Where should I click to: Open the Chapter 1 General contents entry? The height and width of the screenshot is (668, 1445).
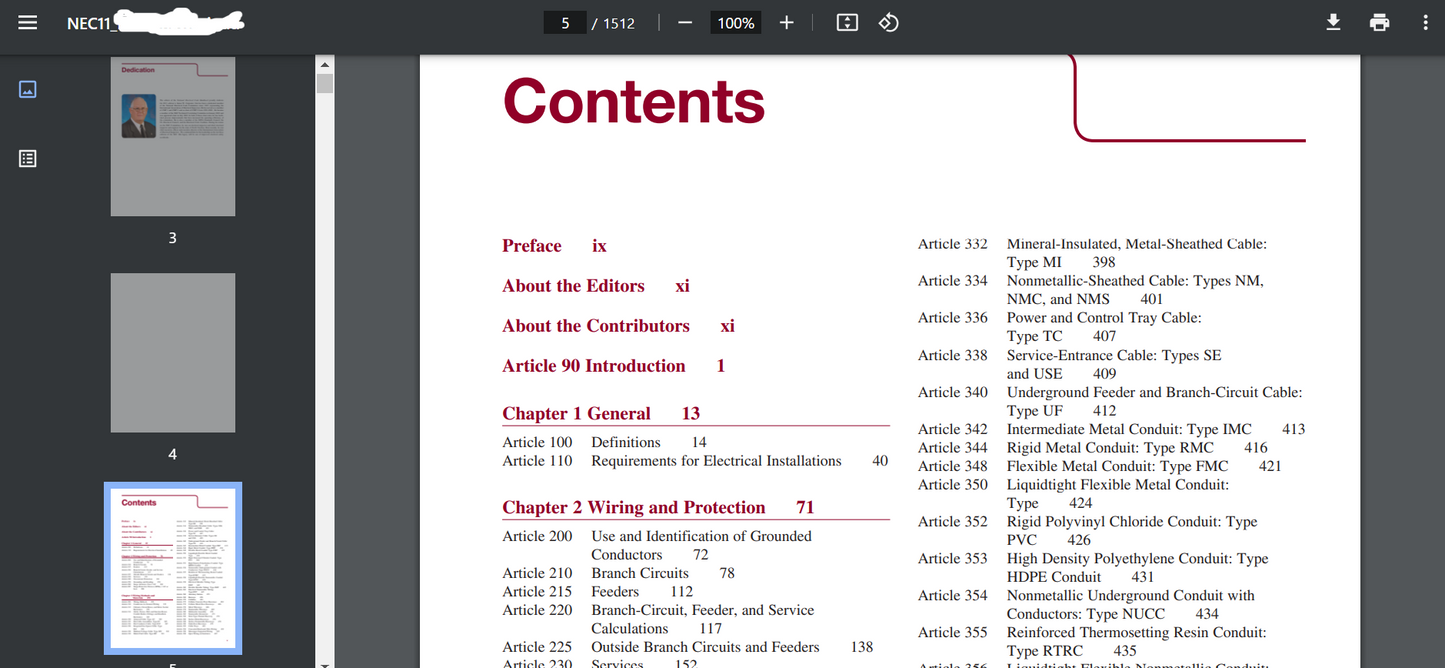pyautogui.click(x=576, y=413)
